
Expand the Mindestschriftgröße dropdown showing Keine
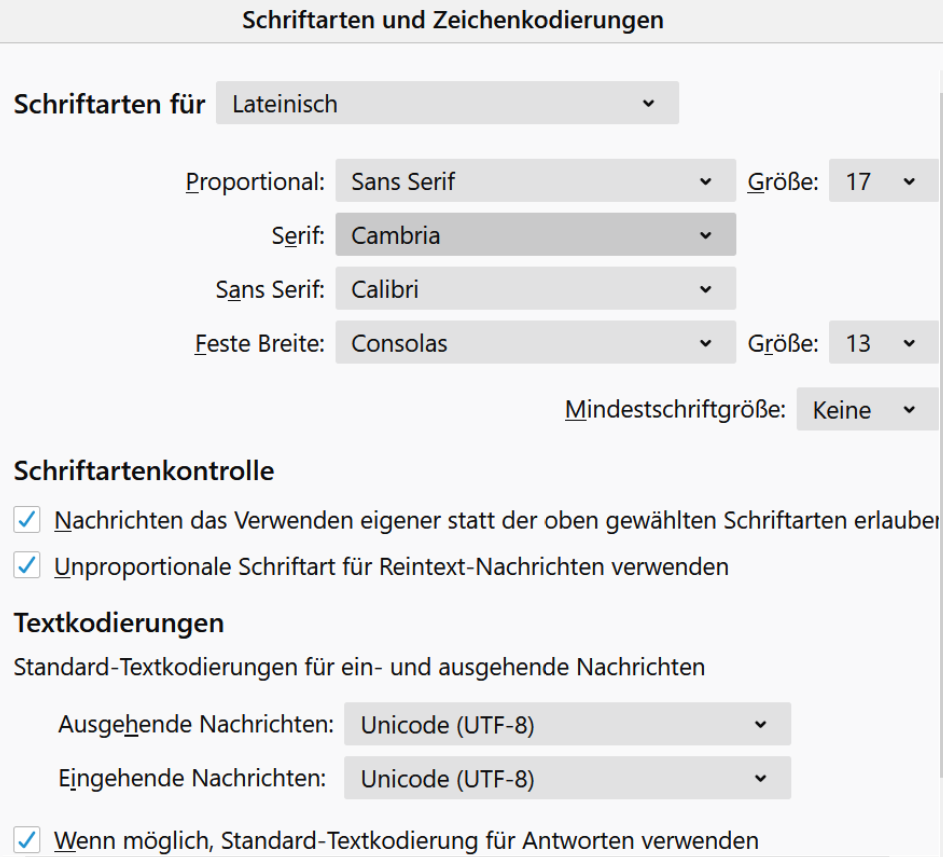click(x=864, y=410)
